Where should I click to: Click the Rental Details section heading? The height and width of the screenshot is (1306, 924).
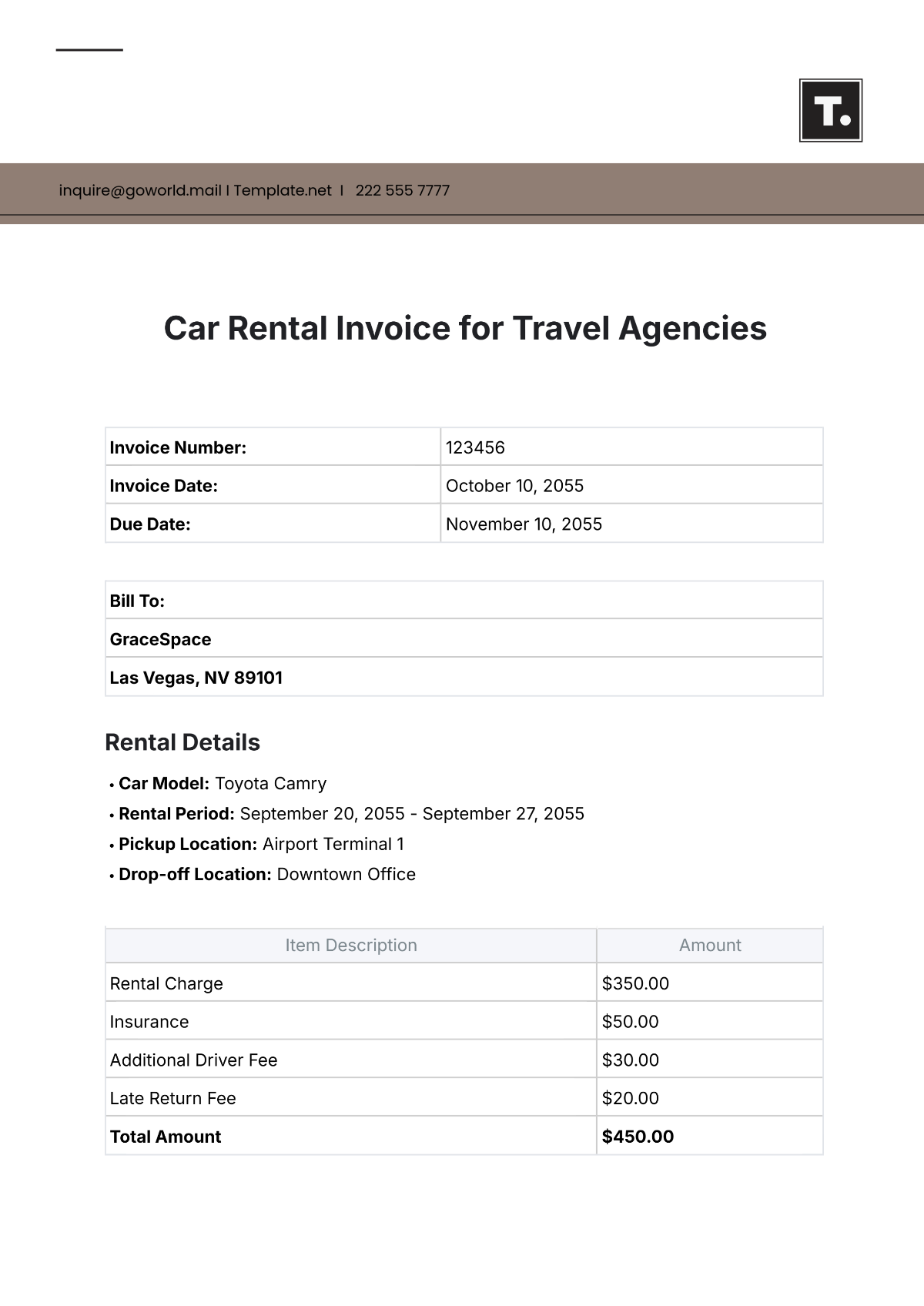point(182,742)
